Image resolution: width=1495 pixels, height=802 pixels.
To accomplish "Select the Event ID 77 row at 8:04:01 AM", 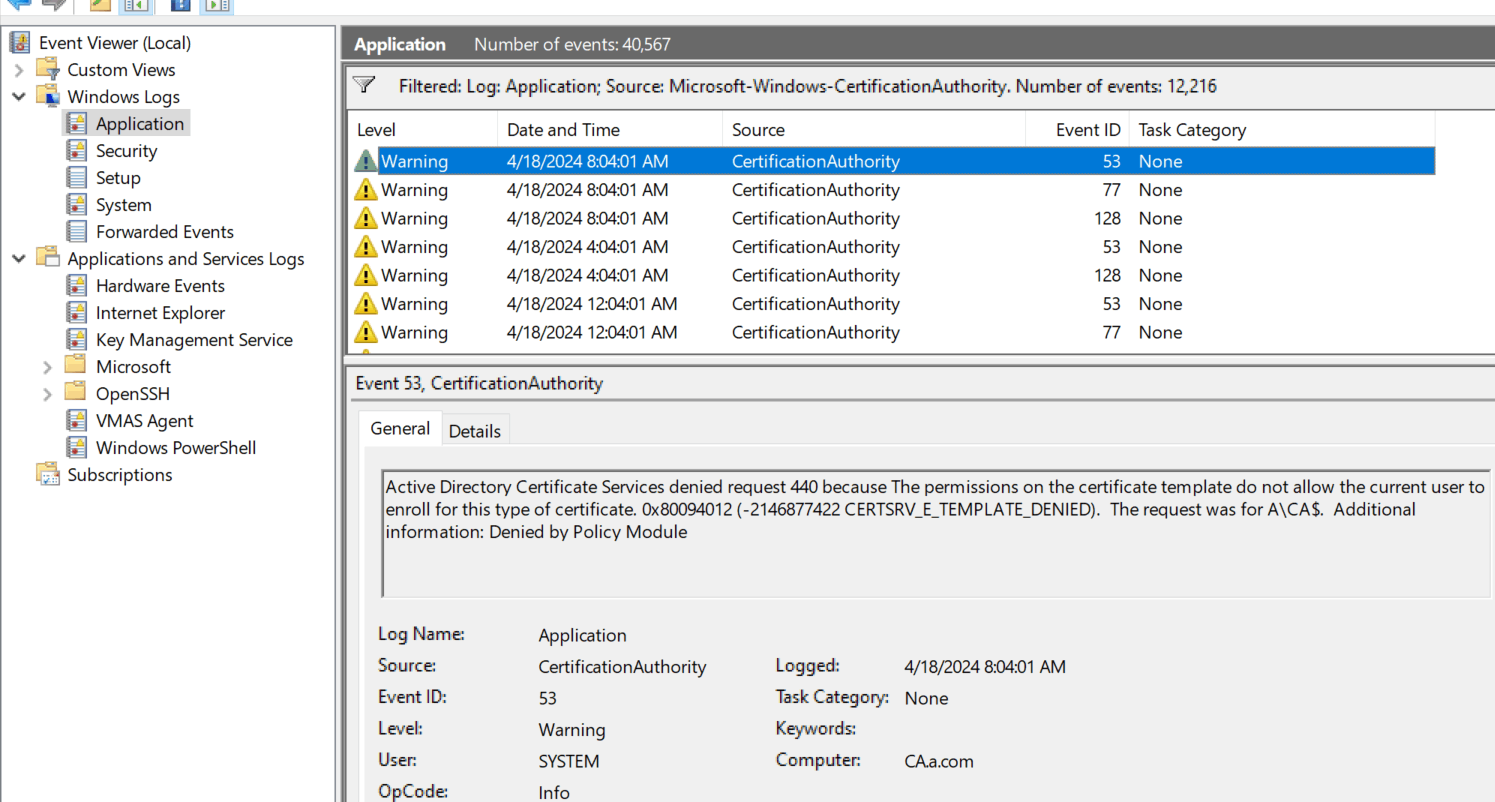I will pyautogui.click(x=893, y=190).
